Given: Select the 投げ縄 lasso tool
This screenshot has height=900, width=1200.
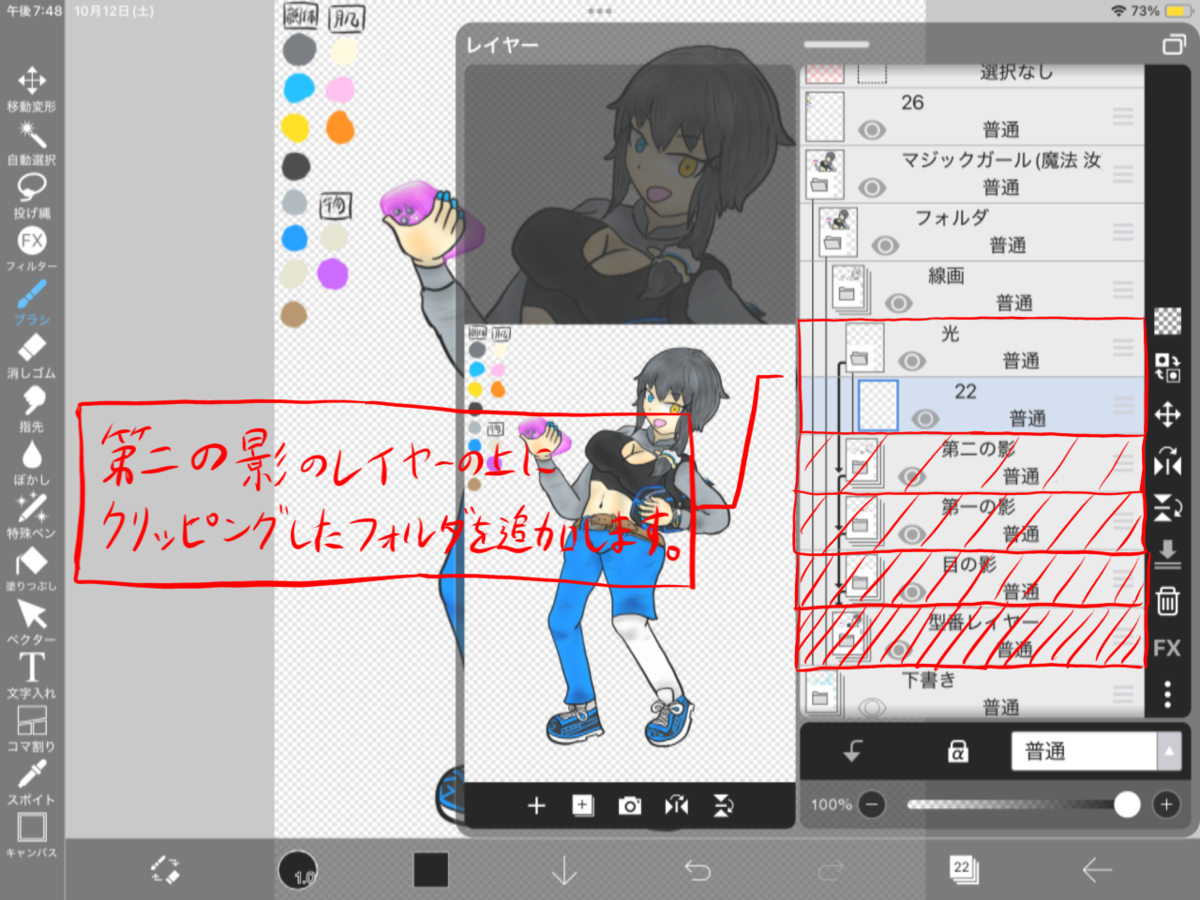Looking at the screenshot, I should (x=32, y=195).
